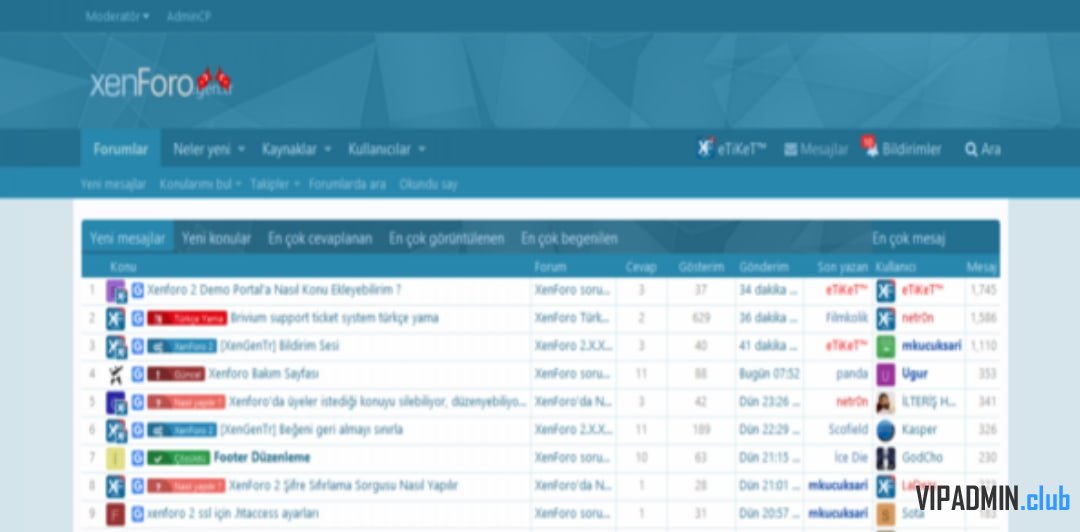
Task: Open the Mesajlar envelope inbox
Action: coord(816,149)
